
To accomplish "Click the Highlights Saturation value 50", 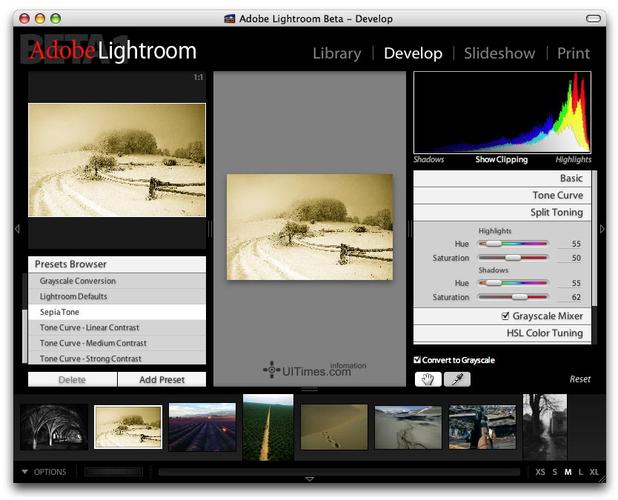I will pos(576,258).
